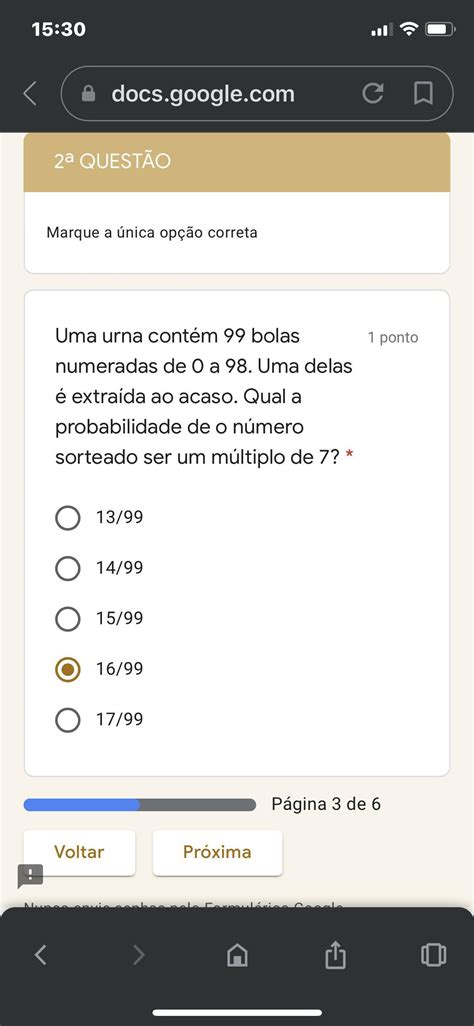The image size is (474, 1026).
Task: Bookmark the page using the bookmark icon
Action: [x=424, y=94]
